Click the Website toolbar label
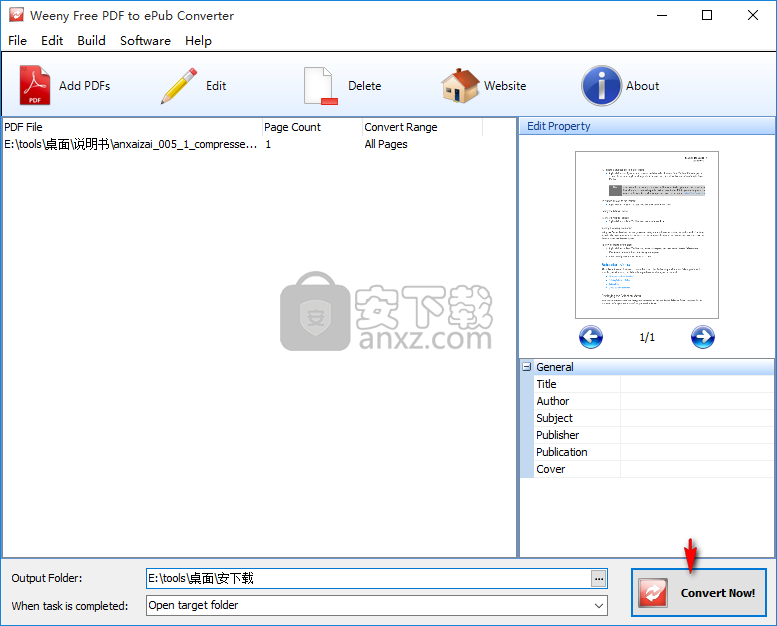The height and width of the screenshot is (626, 777). pyautogui.click(x=505, y=86)
